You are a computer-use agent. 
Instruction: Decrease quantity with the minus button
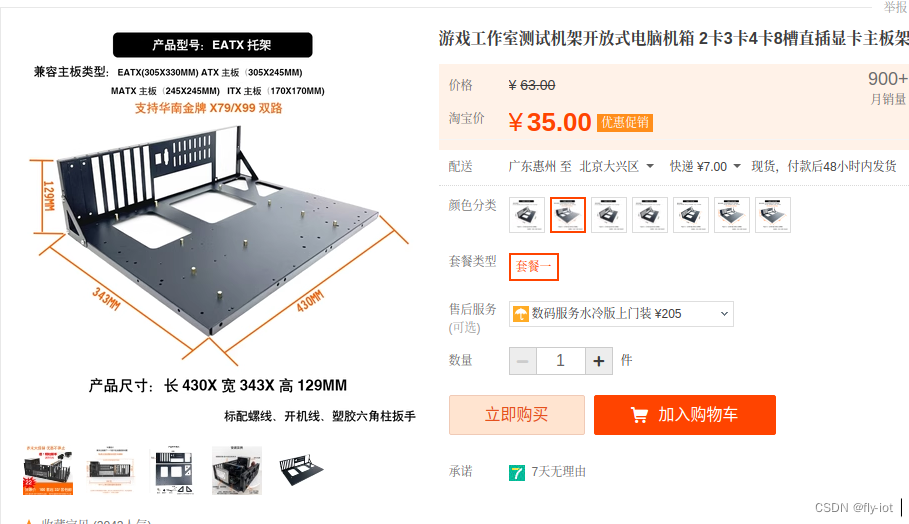523,361
